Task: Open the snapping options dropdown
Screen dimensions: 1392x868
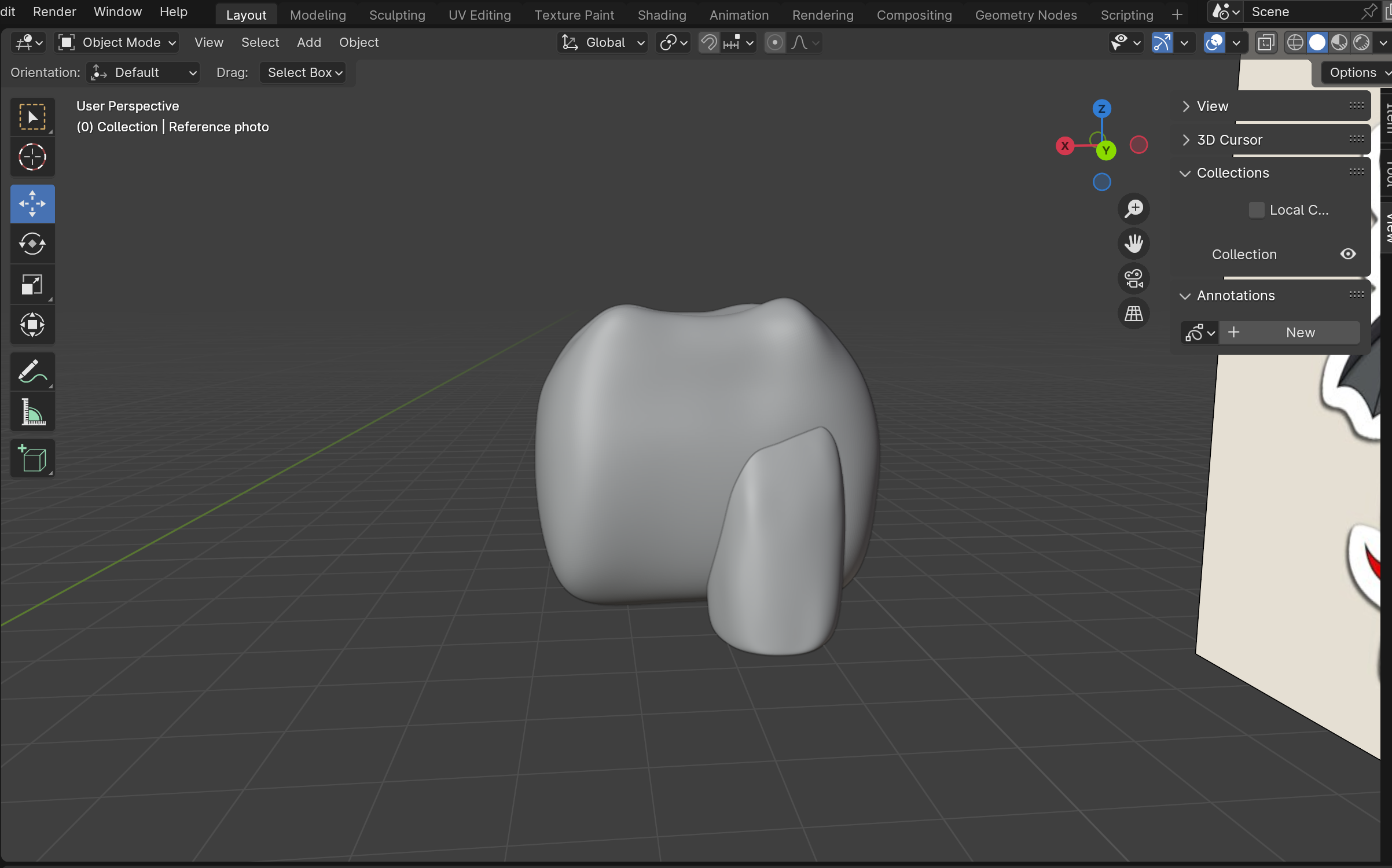Action: pyautogui.click(x=739, y=42)
